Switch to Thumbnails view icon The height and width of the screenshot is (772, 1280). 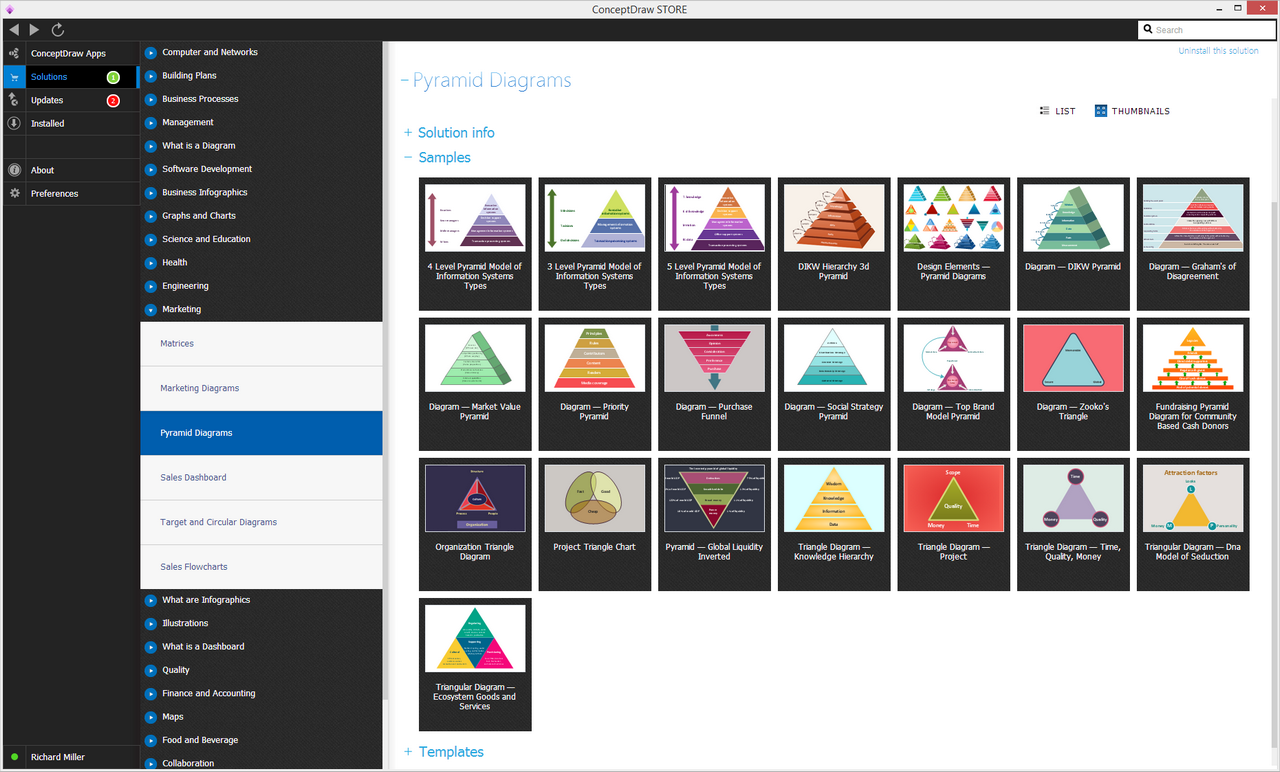coord(1101,111)
